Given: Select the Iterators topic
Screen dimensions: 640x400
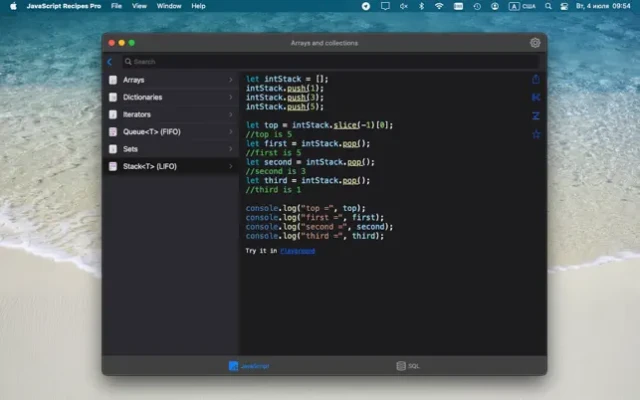Looking at the screenshot, I should click(171, 115).
